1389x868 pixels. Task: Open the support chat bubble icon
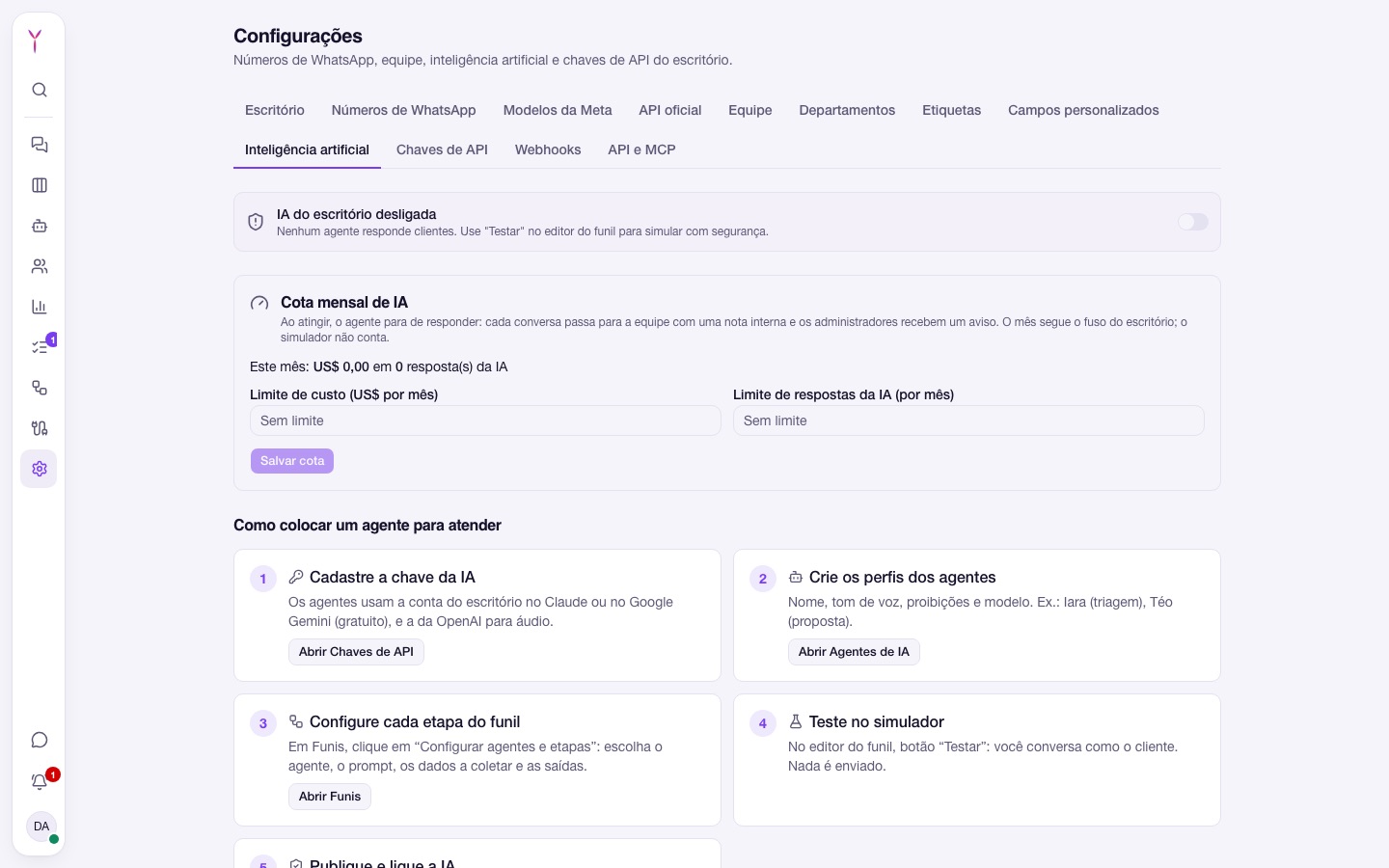click(x=40, y=740)
